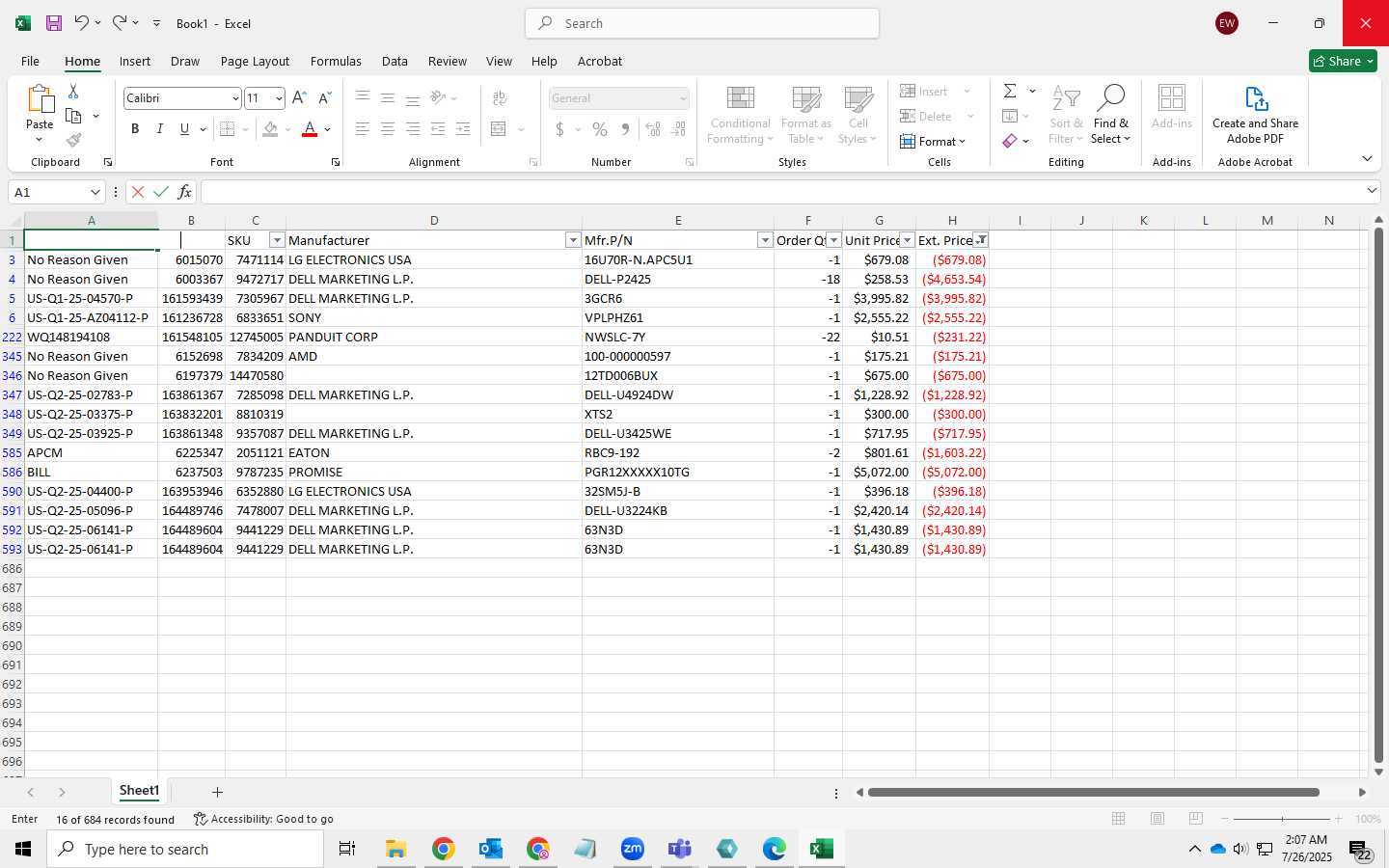The height and width of the screenshot is (868, 1389).
Task: Open the Page Layout tab
Action: 255,61
